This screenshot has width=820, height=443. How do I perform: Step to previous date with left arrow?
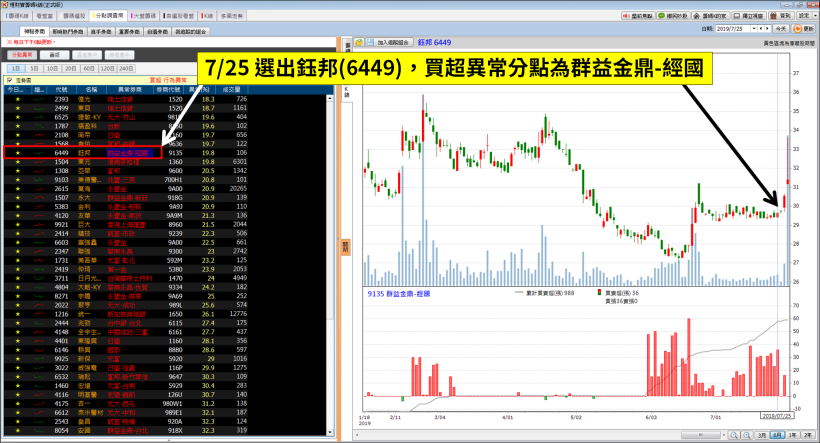pyautogui.click(x=761, y=29)
